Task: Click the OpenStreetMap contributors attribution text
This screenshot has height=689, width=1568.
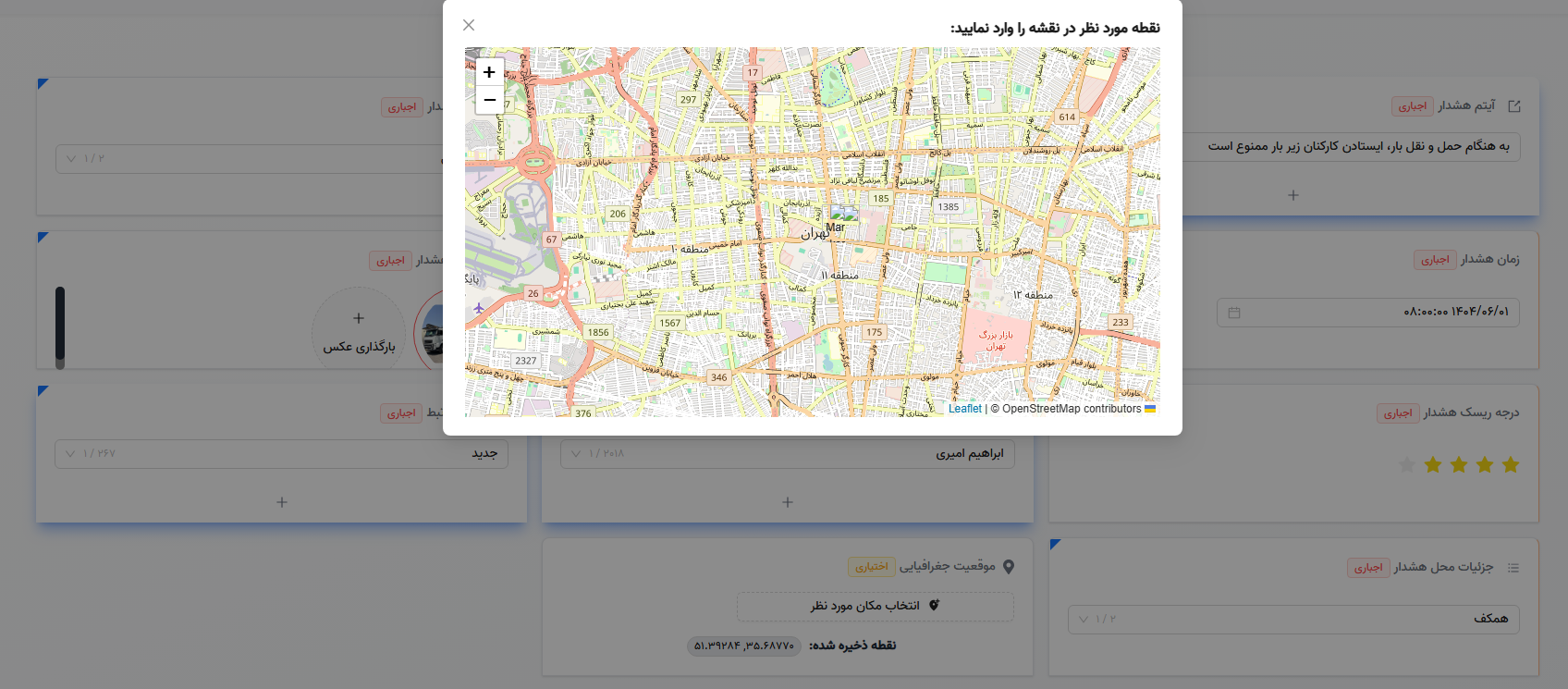Action: click(x=1065, y=409)
